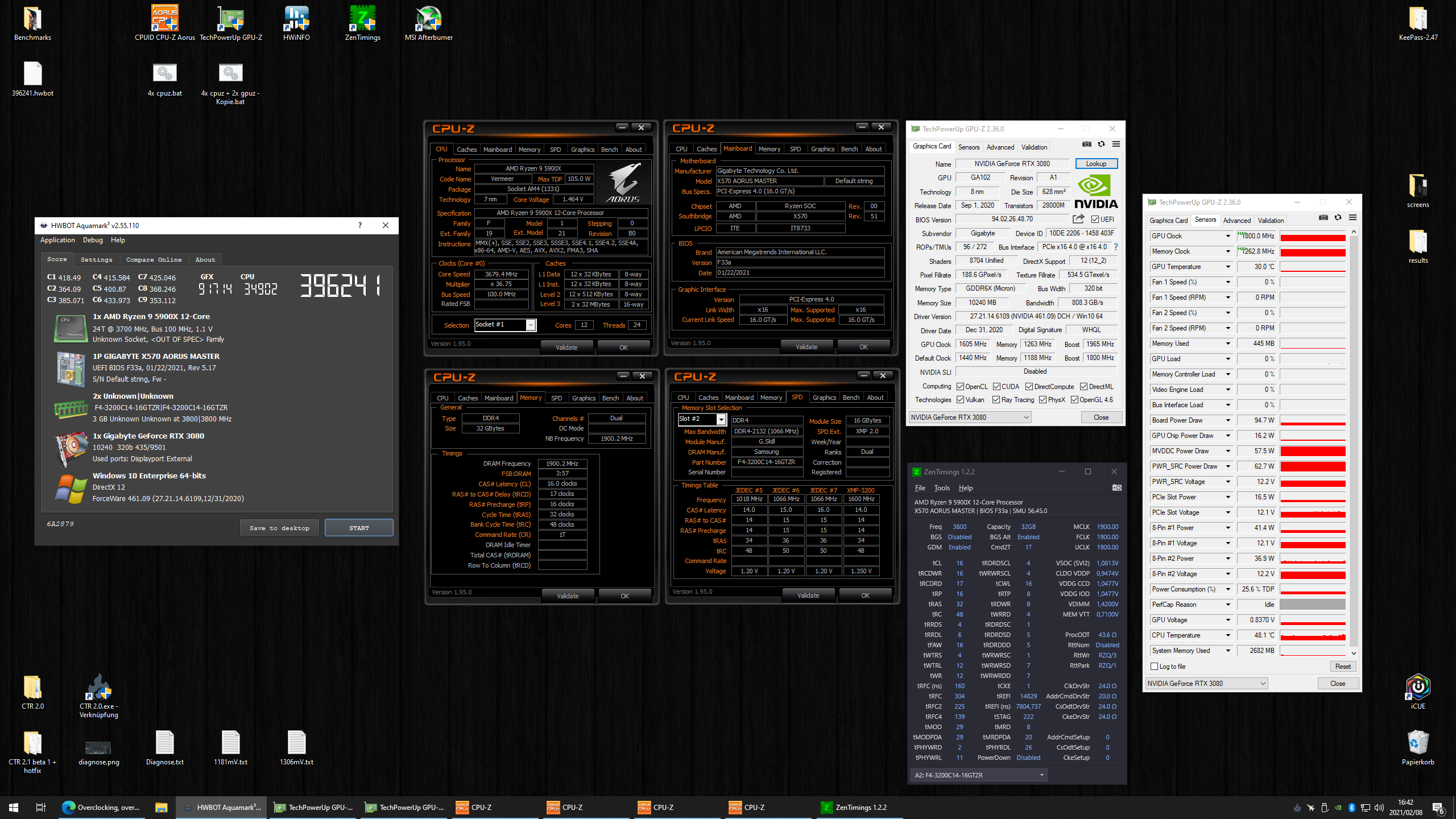
Task: Open hamburger menu in GPU-Z Sensors window
Action: point(1352,218)
